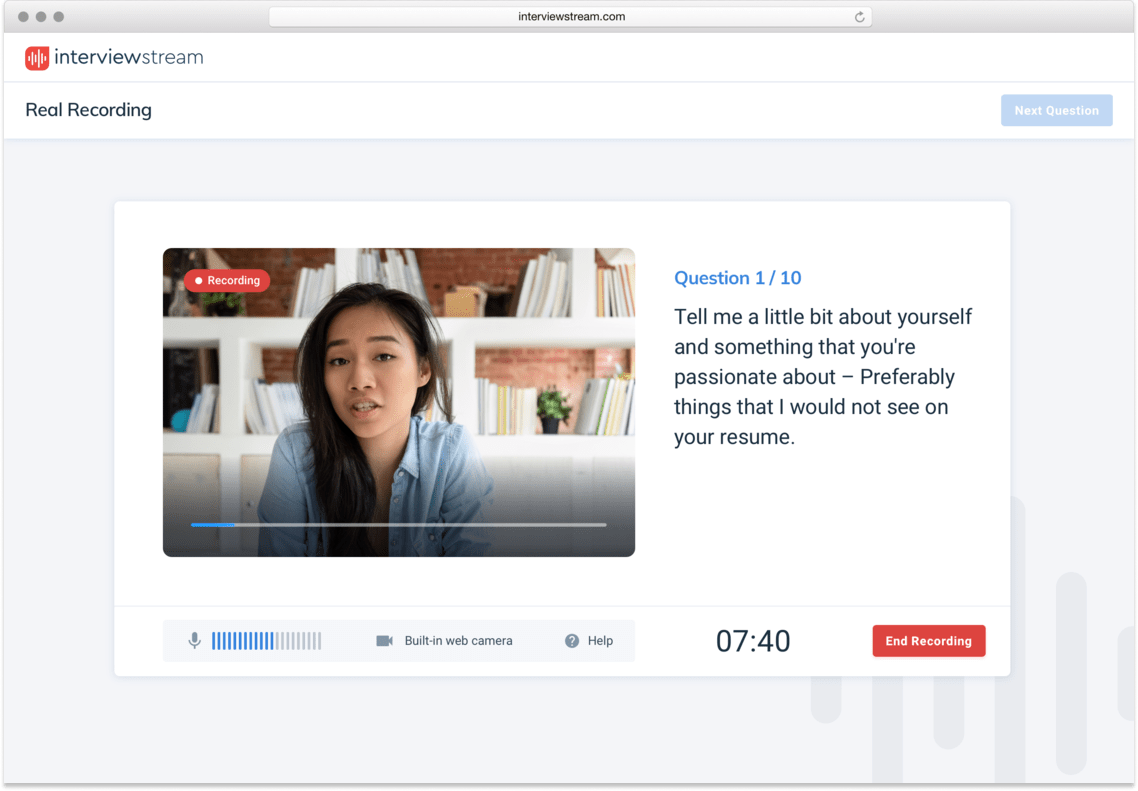Select the camera icon next to Built-in web camera
1138x791 pixels.
[385, 641]
